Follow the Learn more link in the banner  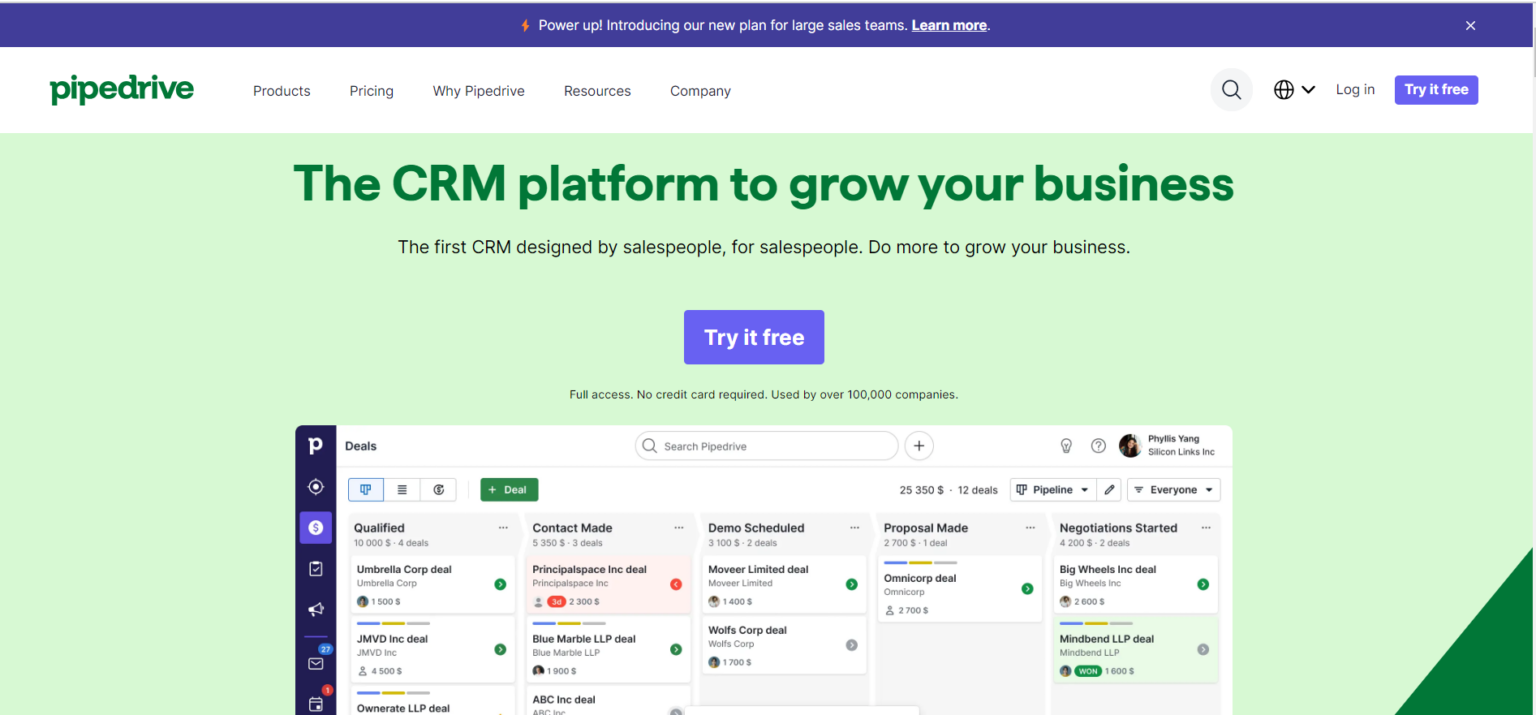[948, 25]
